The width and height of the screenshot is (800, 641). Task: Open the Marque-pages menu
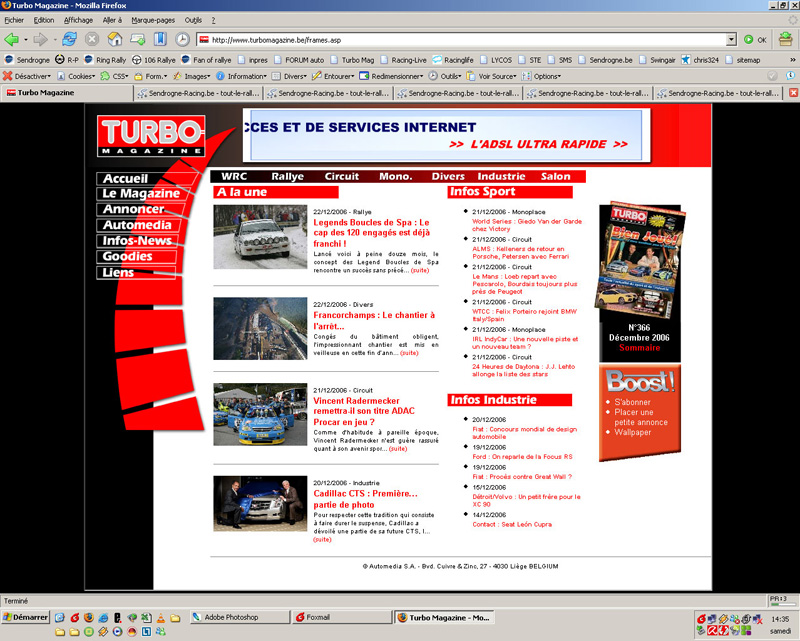[153, 20]
